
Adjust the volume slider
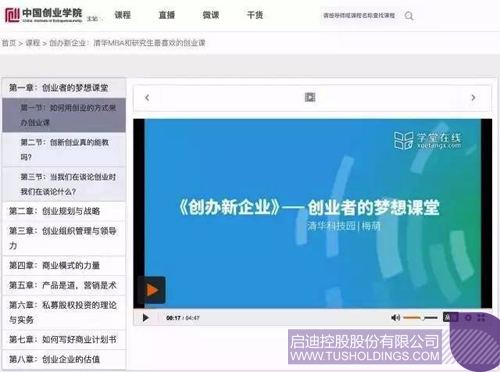click(420, 318)
